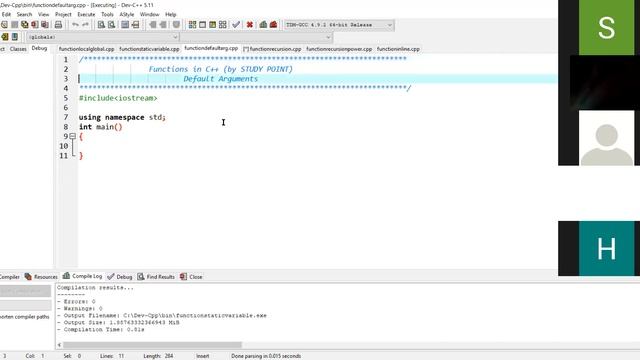The height and width of the screenshot is (360, 640).
Task: Toggle Shorten compiler paths option
Action: click(x=24, y=317)
